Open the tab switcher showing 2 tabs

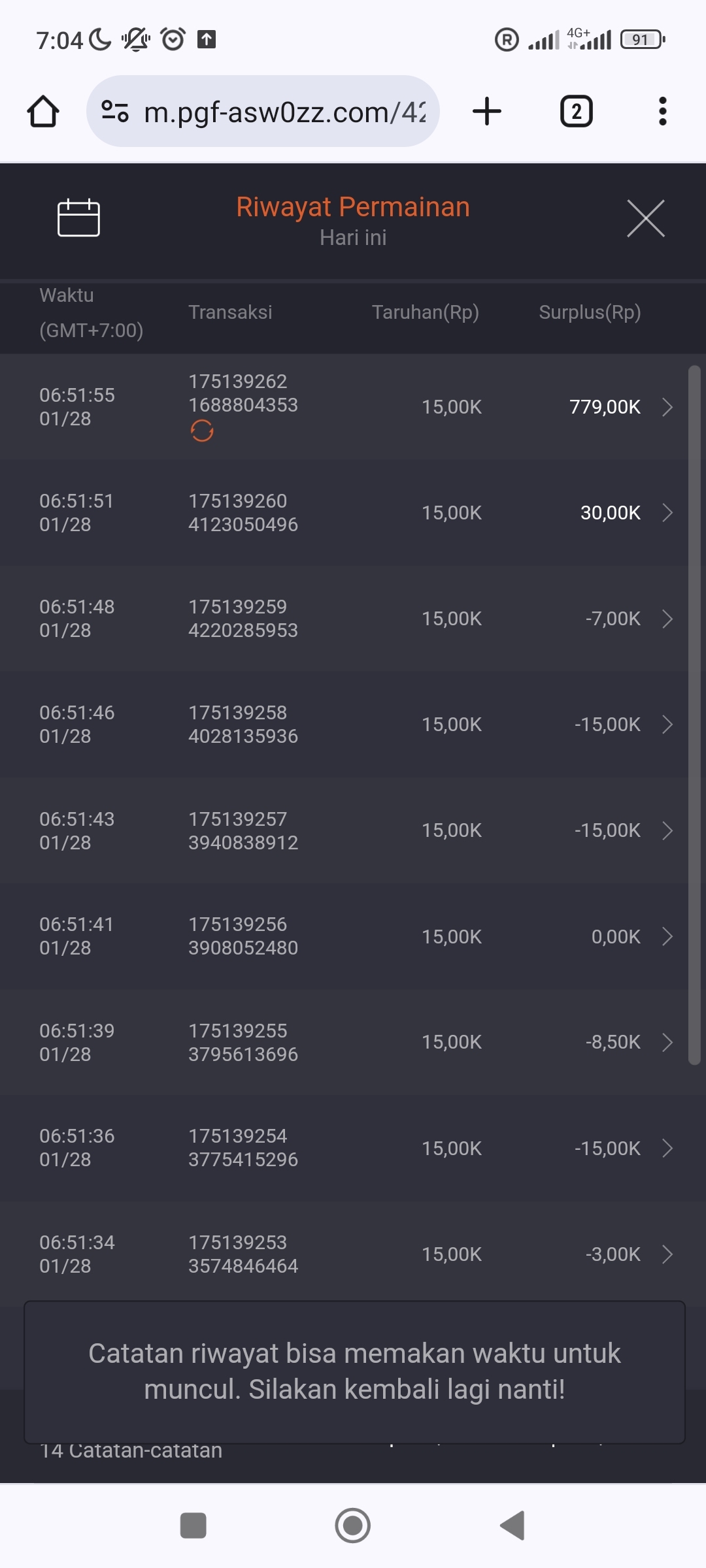point(576,111)
